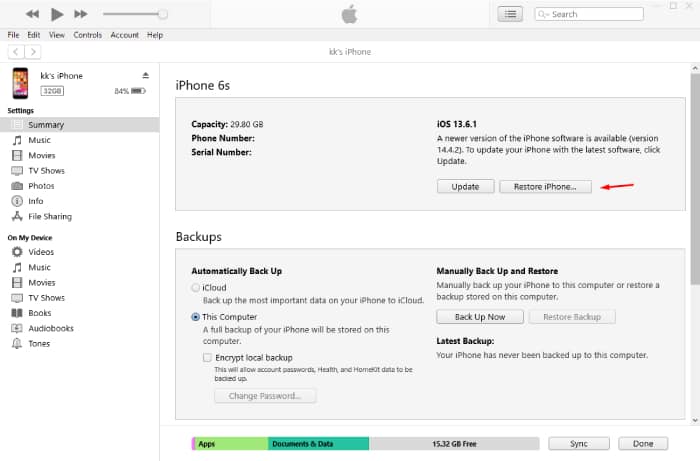Click the Music note icon under Settings

click(17, 140)
